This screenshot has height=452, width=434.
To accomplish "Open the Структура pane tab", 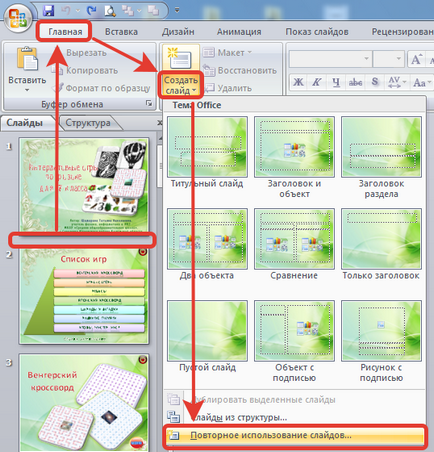I will click(x=88, y=123).
